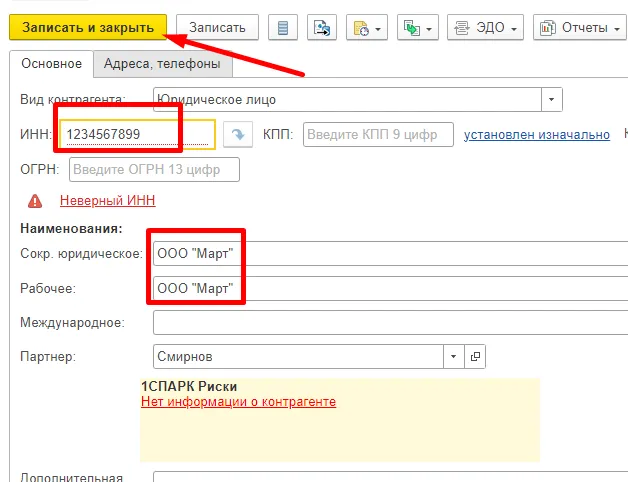Click the red warning triangle icon
628x482 pixels.
point(35,201)
